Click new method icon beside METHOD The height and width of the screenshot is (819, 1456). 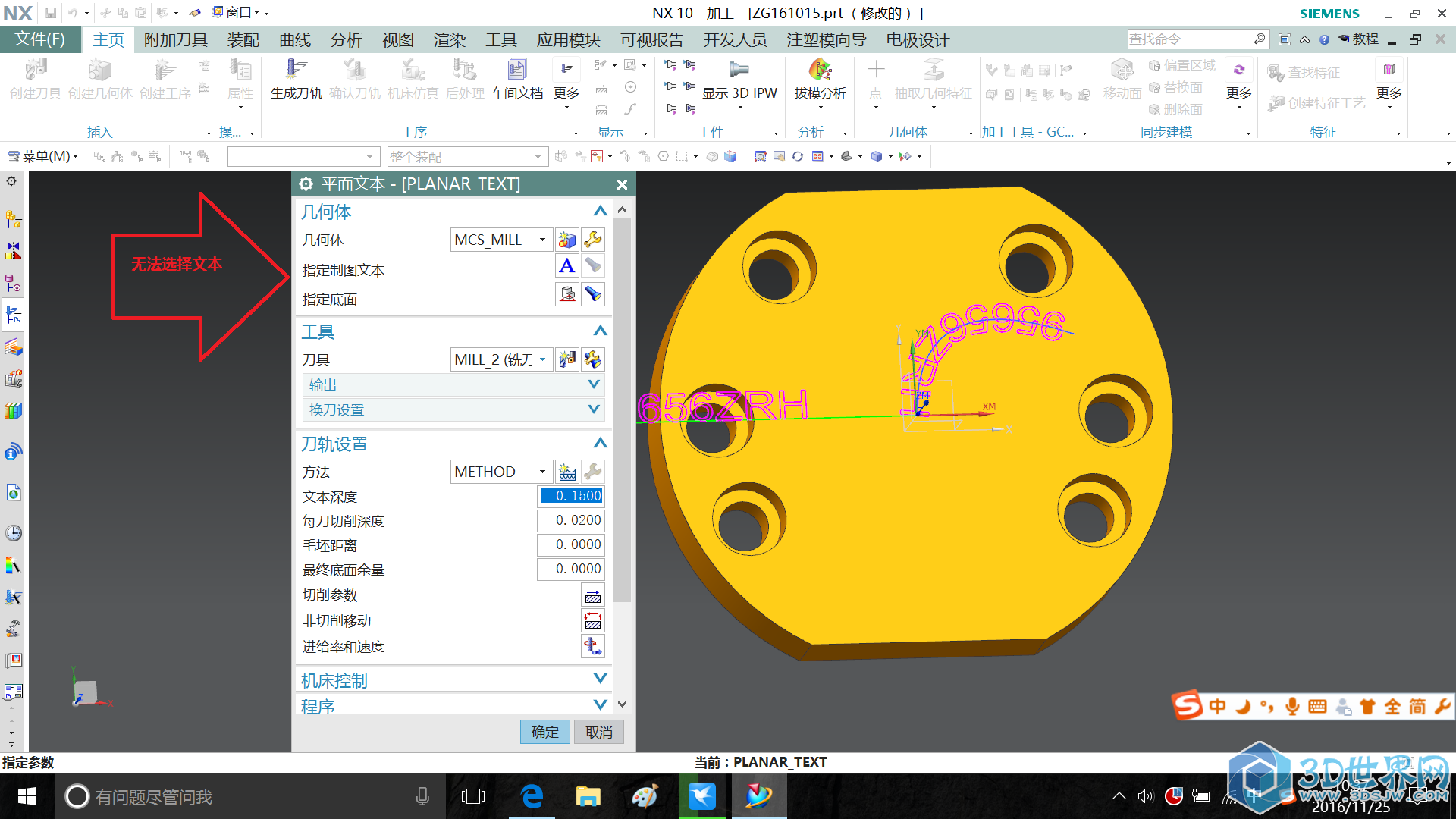[x=566, y=472]
